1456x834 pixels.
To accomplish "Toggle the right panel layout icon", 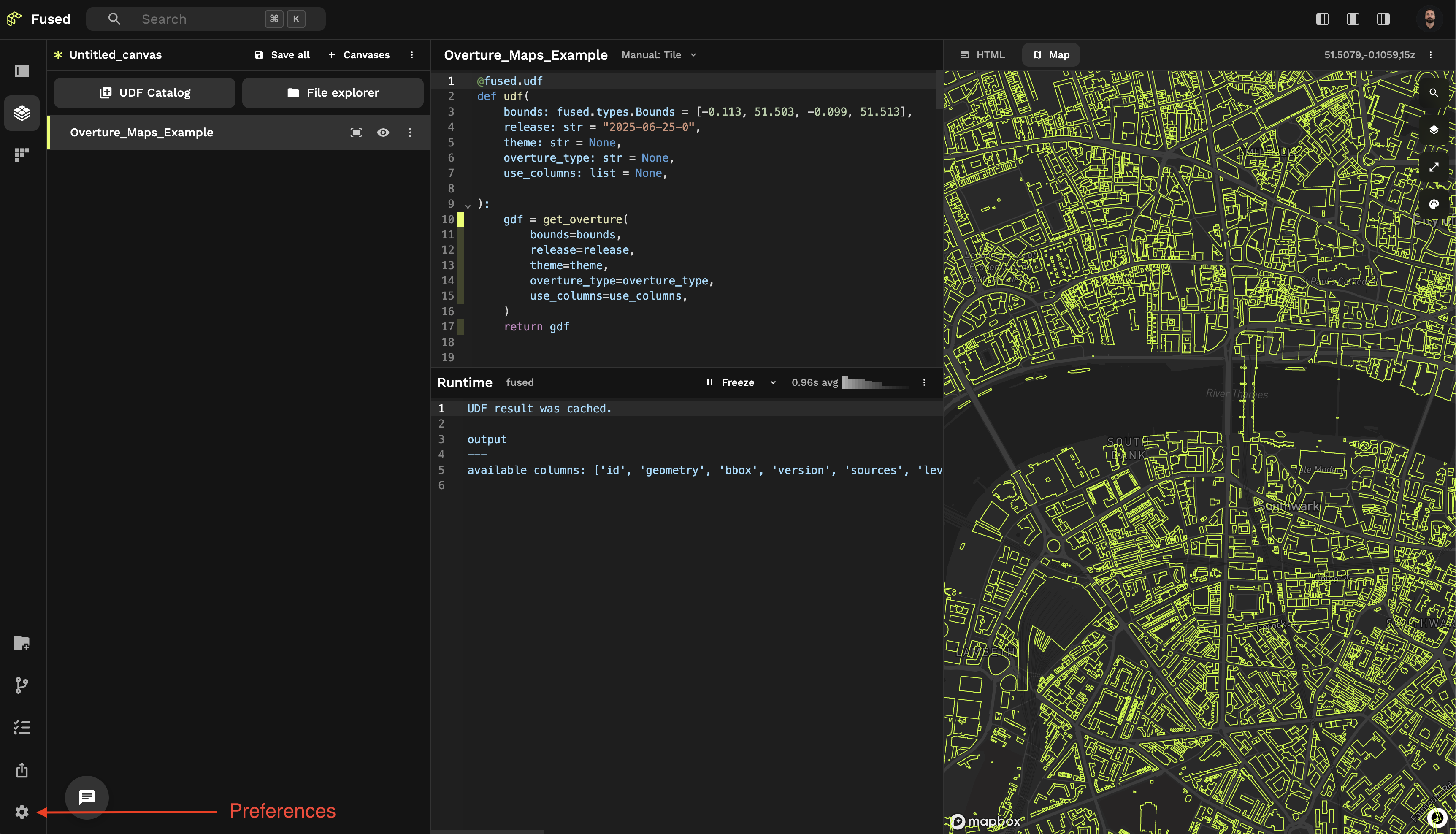I will pyautogui.click(x=1383, y=19).
